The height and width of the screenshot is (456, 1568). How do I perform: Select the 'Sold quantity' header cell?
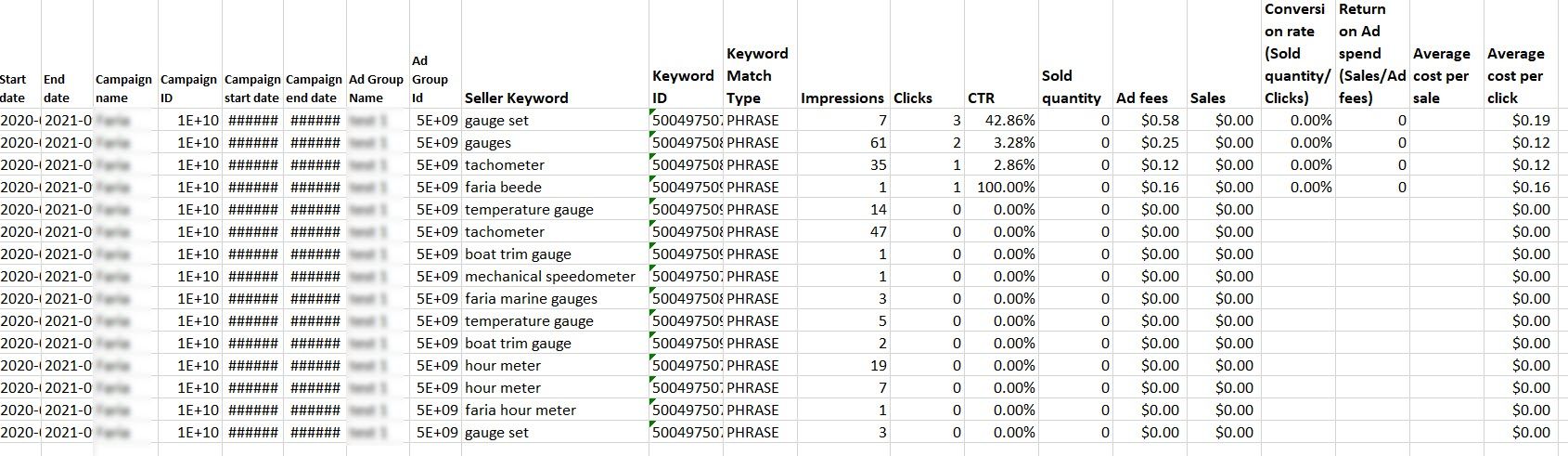(1075, 86)
